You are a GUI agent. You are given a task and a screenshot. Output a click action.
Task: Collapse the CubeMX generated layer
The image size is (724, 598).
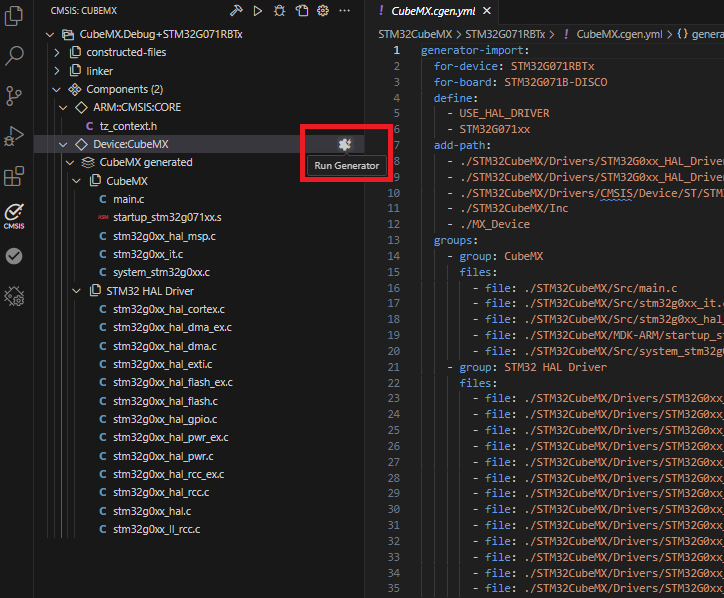point(70,163)
